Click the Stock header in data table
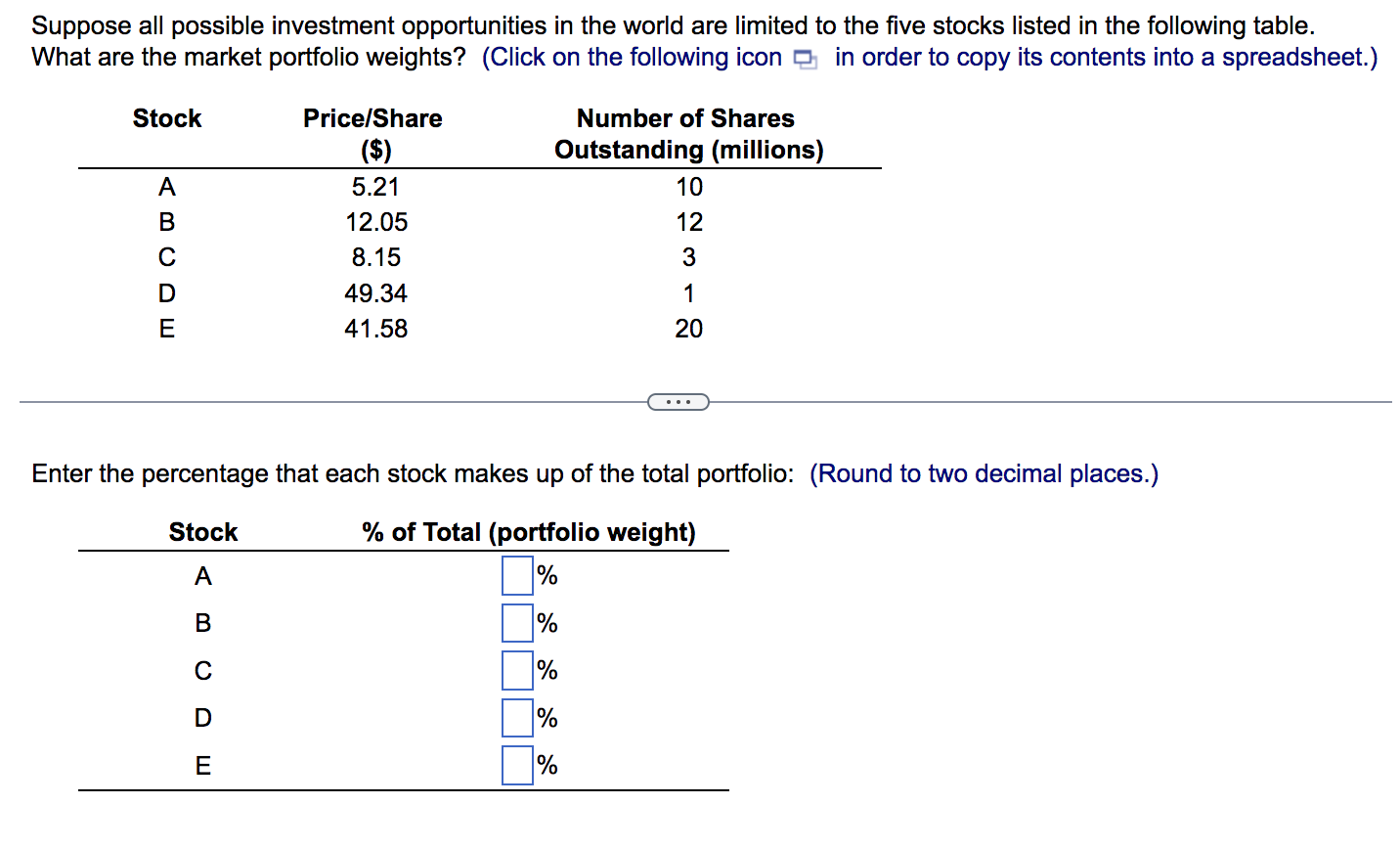The height and width of the screenshot is (849, 1400). click(x=167, y=118)
